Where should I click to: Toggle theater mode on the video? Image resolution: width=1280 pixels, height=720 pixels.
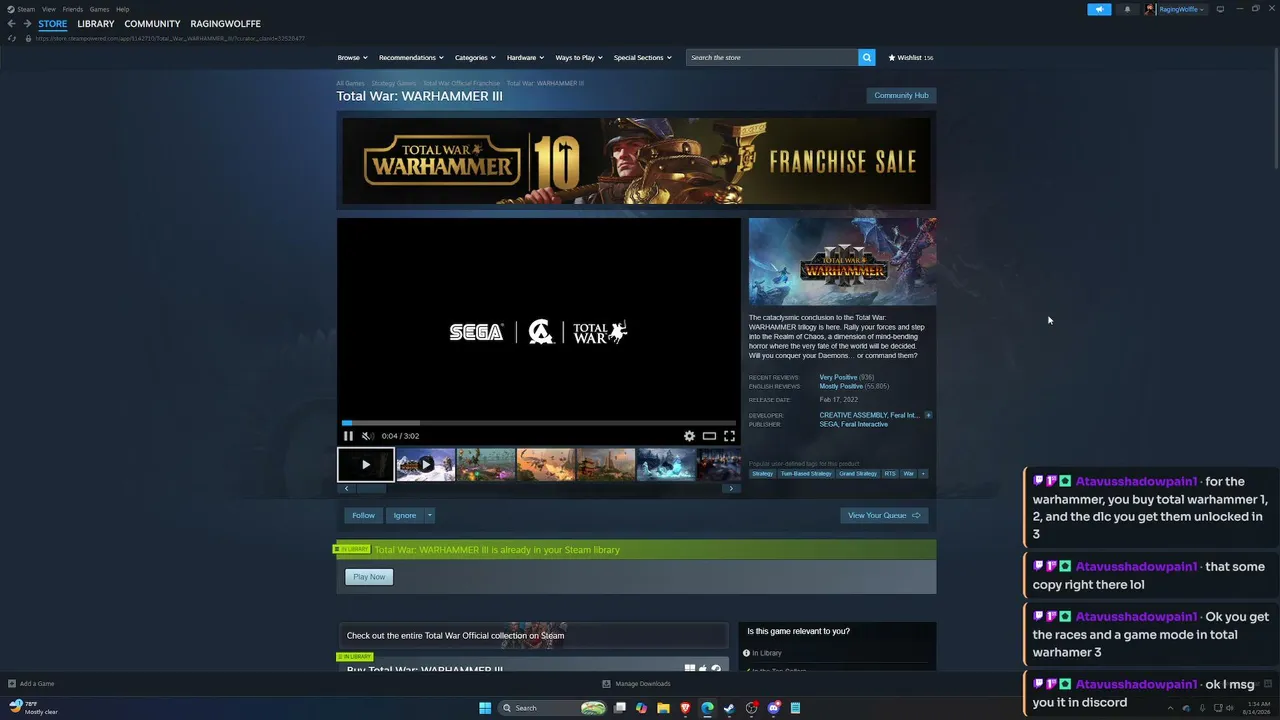709,436
